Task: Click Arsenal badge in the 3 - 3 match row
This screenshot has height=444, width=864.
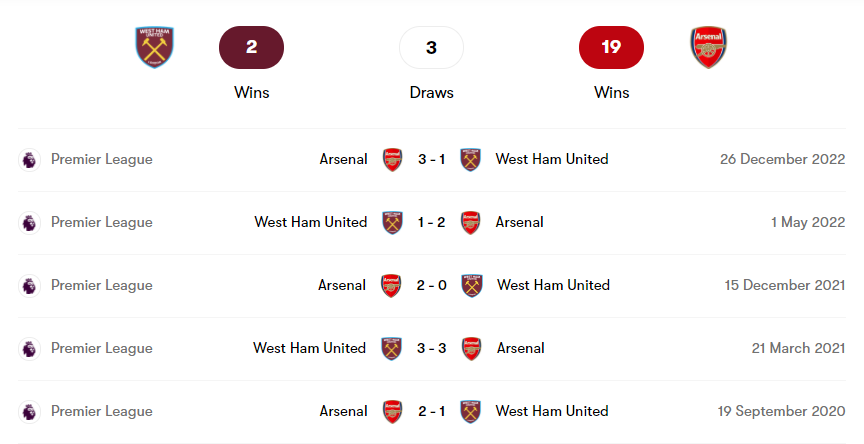Action: tap(471, 348)
